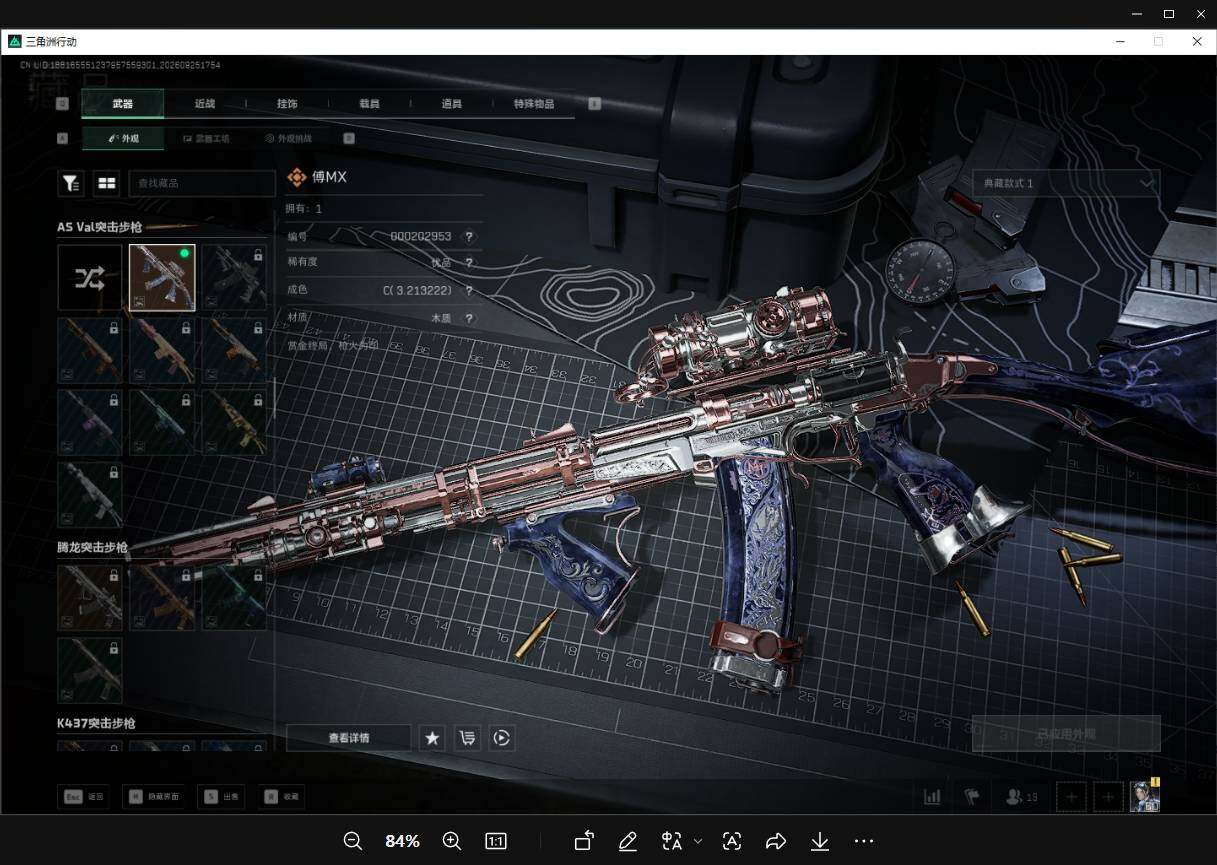
Task: Click the H hide interface button
Action: point(155,797)
